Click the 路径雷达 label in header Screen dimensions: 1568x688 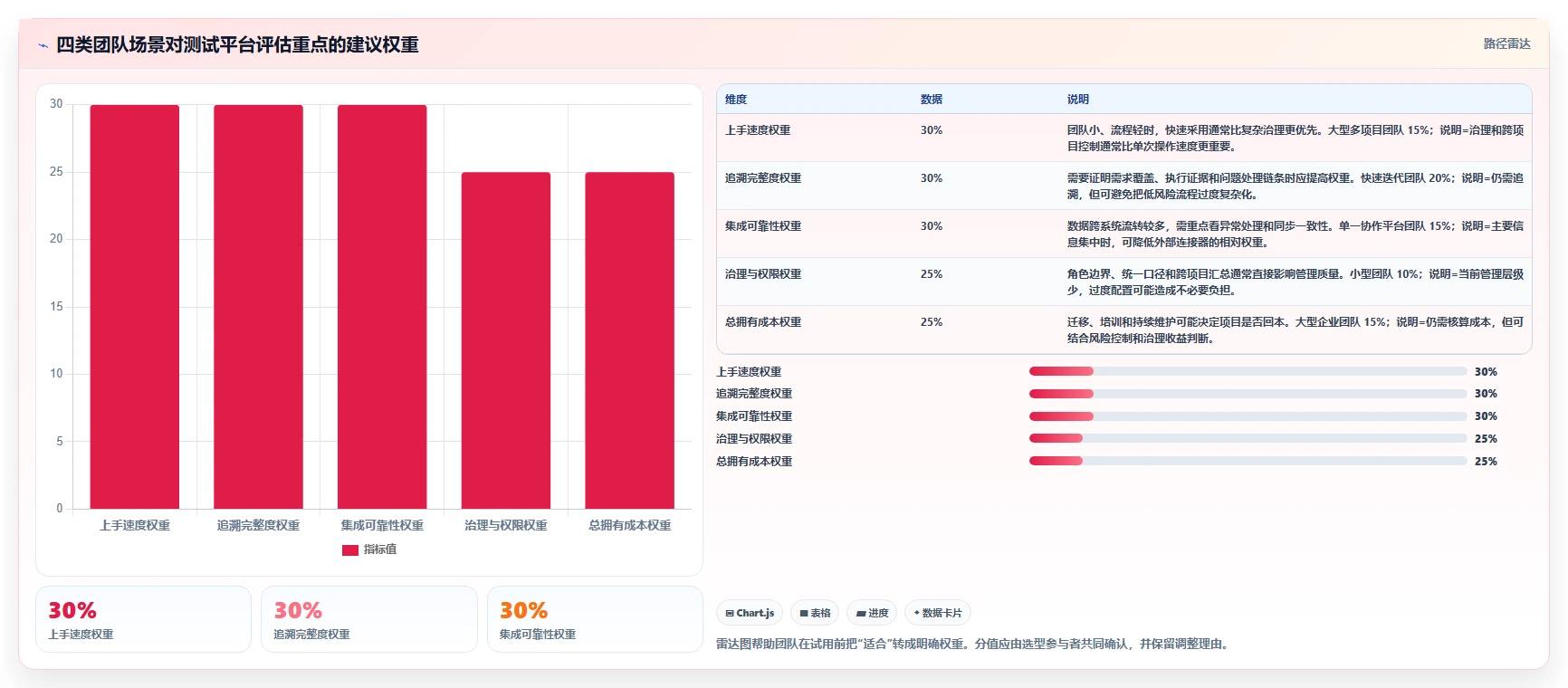[x=1506, y=43]
